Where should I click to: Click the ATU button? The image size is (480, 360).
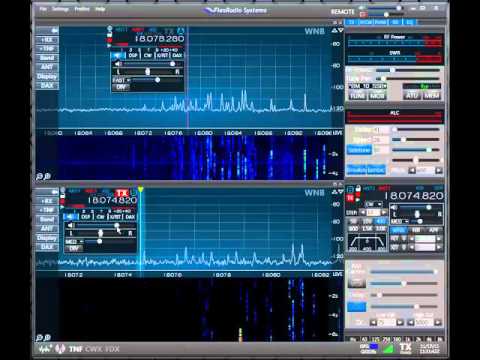[411, 96]
